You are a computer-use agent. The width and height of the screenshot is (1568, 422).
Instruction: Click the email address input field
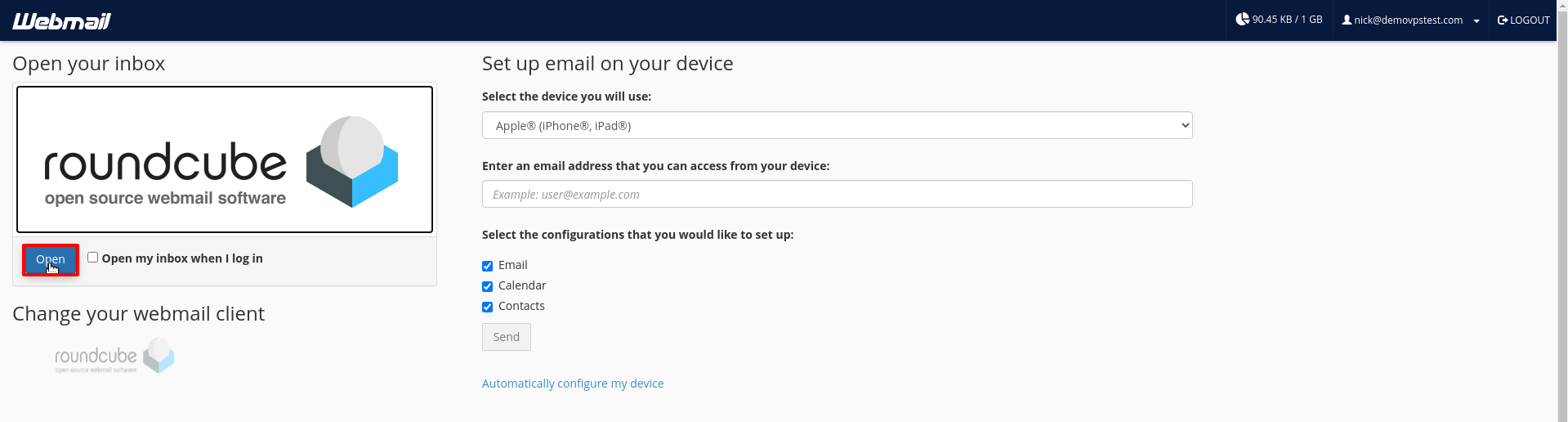[x=837, y=194]
